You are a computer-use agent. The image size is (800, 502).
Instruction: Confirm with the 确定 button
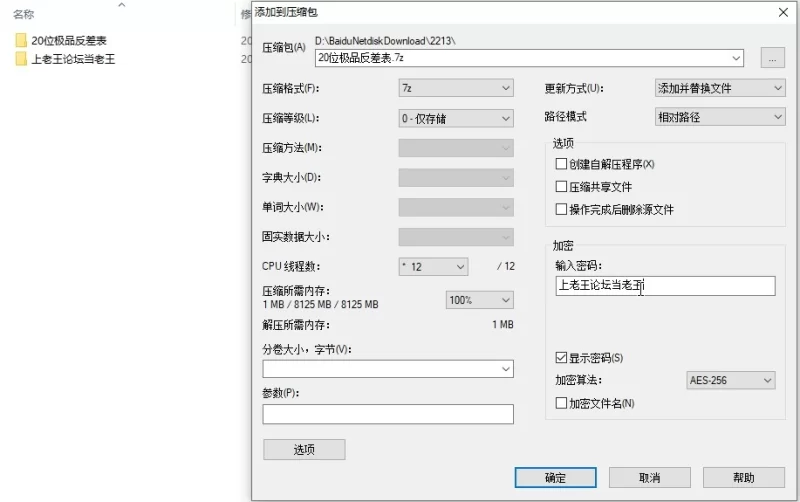click(x=556, y=478)
